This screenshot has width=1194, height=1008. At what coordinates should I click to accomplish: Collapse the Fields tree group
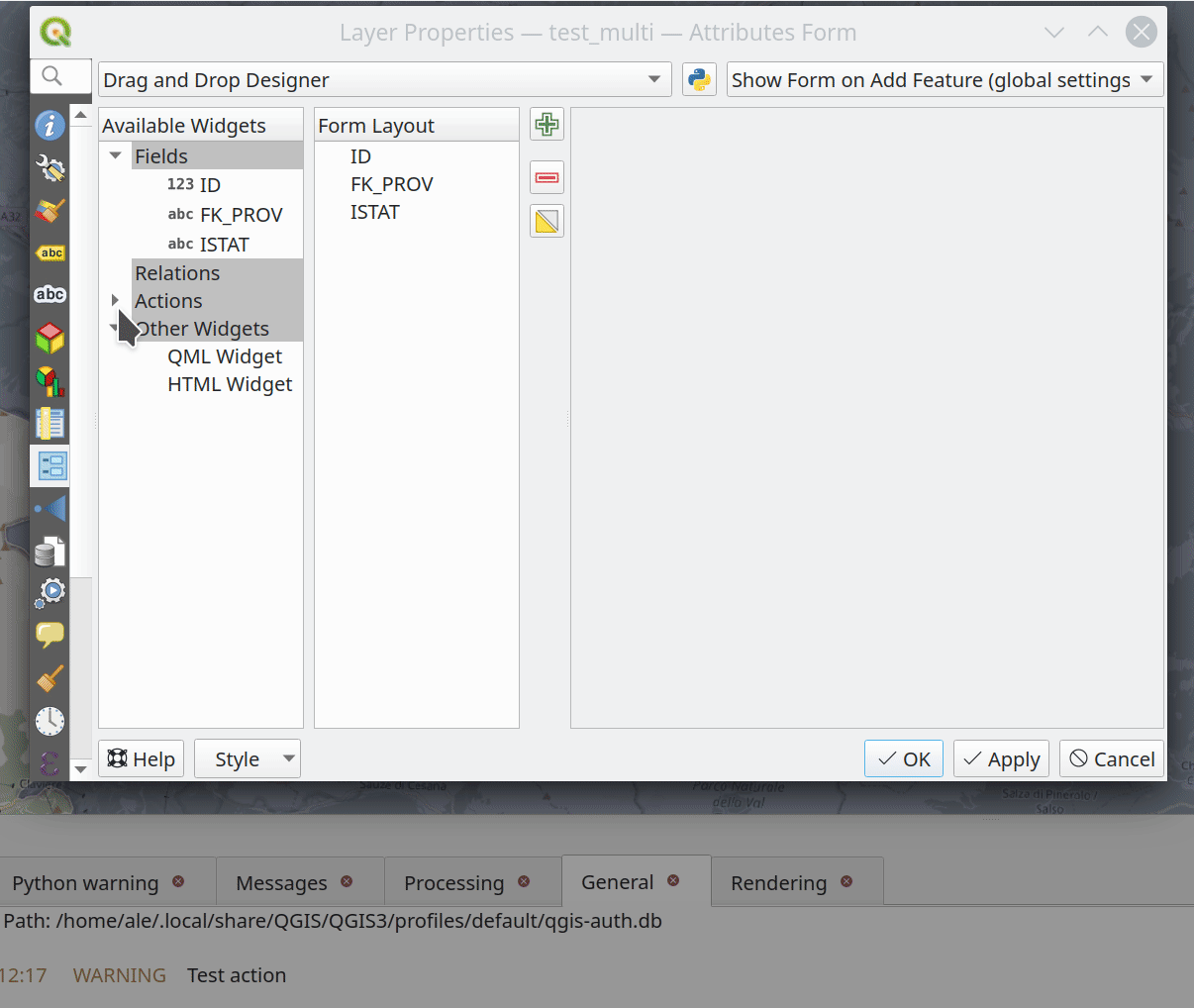[116, 155]
